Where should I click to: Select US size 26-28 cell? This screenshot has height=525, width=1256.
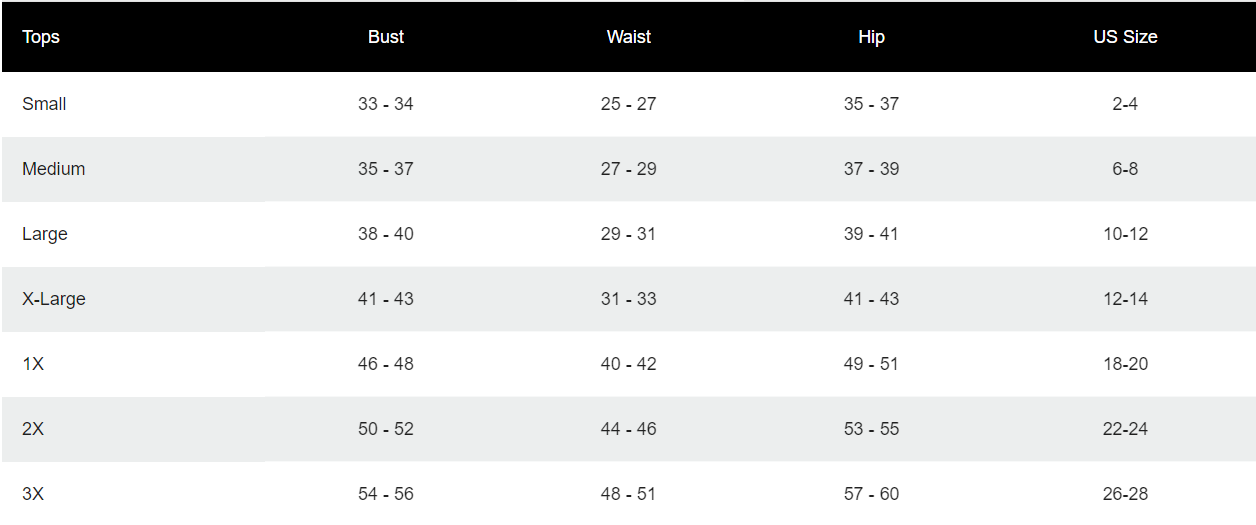tap(1125, 494)
